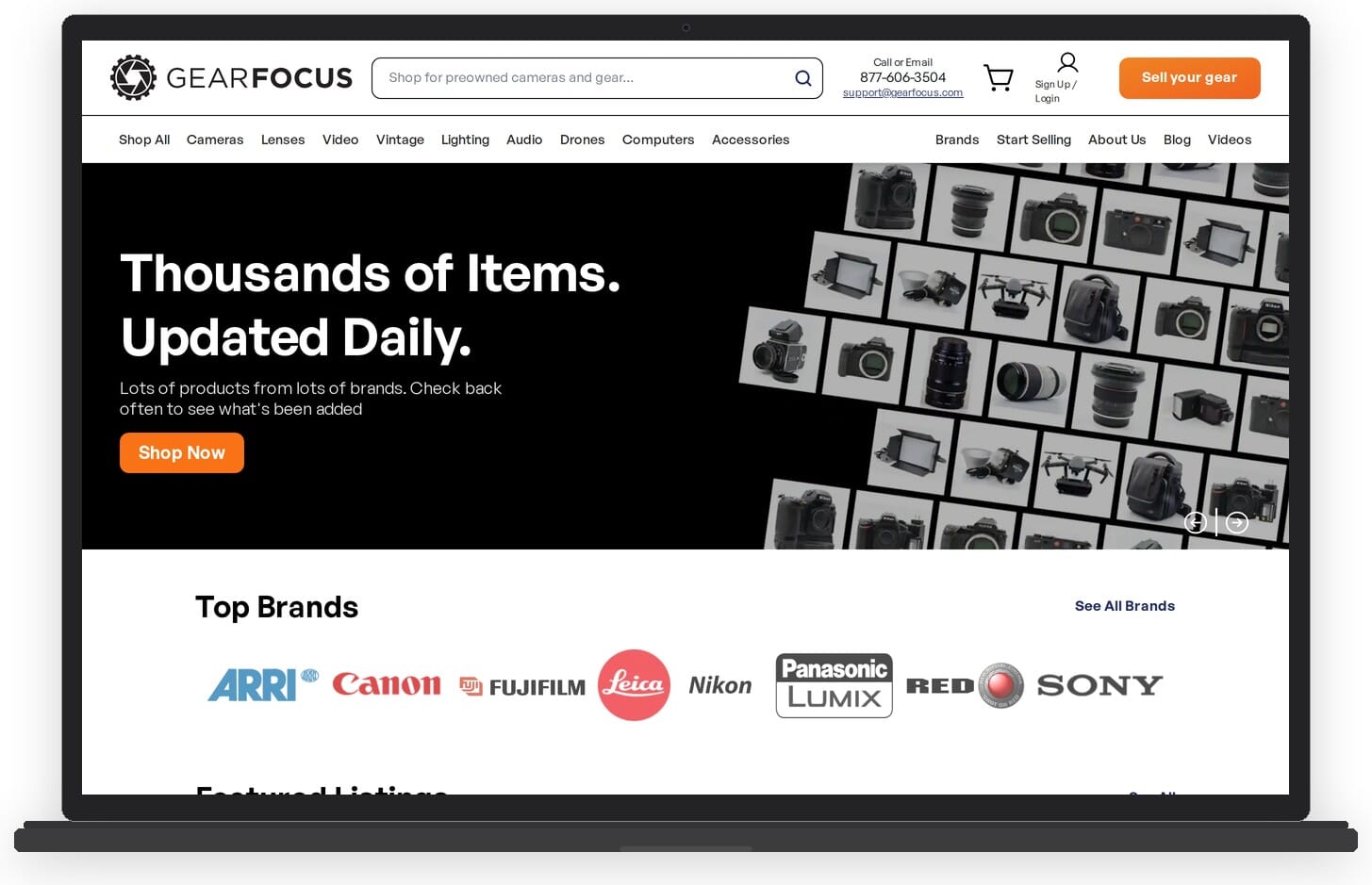Go to previous slide with the left arrow
1372x885 pixels.
point(1195,522)
